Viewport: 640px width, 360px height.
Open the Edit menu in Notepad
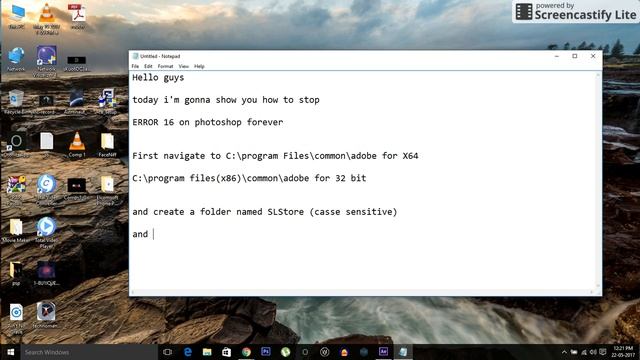(148, 66)
